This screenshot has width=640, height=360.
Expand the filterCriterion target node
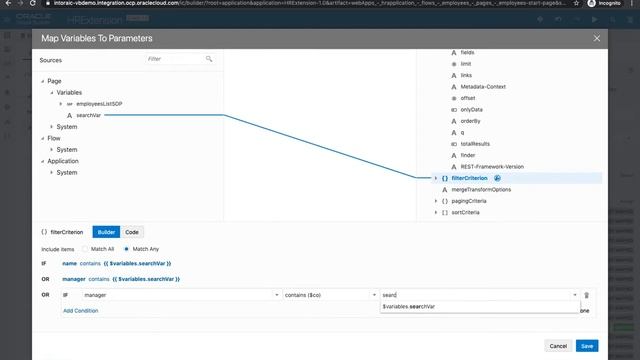(436, 178)
